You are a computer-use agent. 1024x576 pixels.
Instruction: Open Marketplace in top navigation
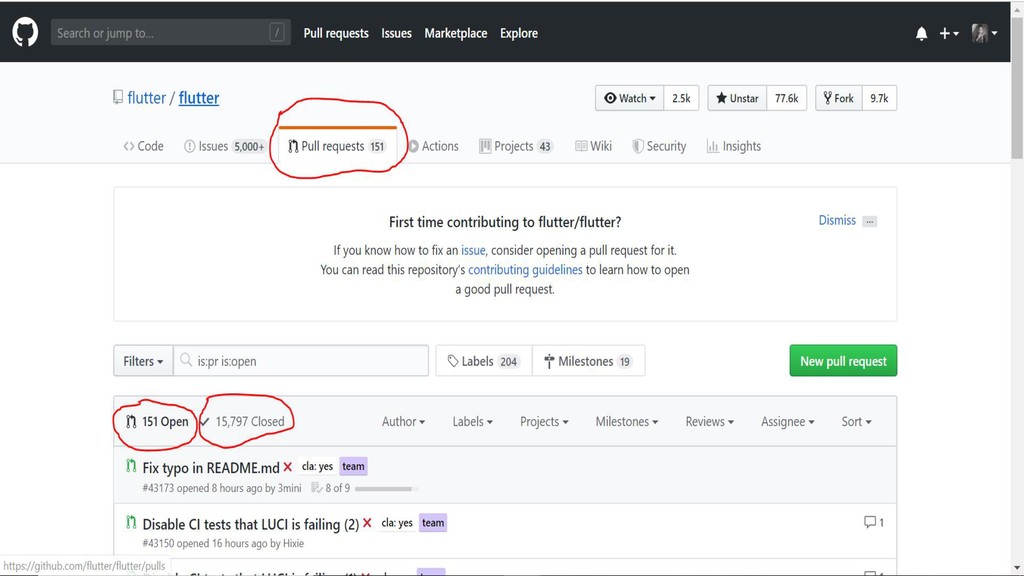456,33
